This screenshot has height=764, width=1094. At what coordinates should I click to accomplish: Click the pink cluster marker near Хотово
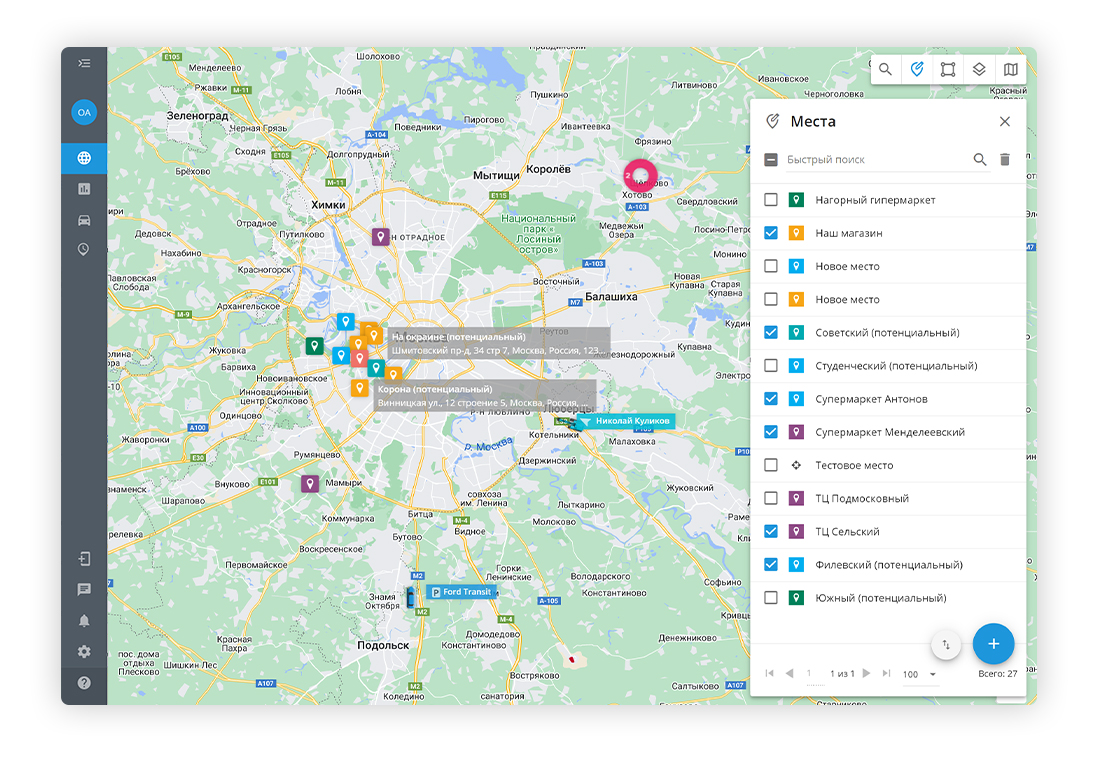coord(640,175)
